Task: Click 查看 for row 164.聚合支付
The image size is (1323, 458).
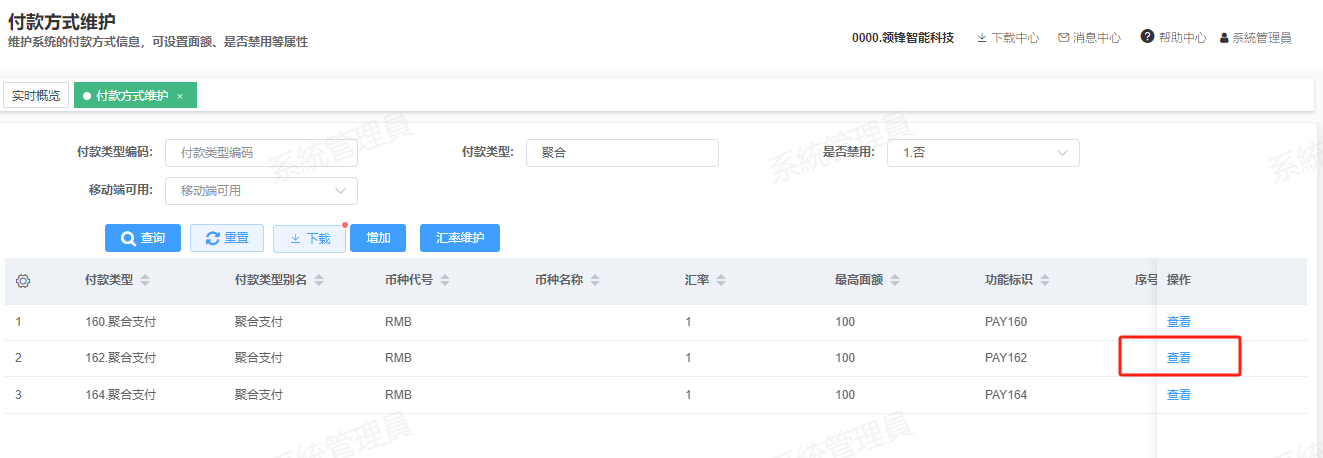Action: pos(1179,395)
